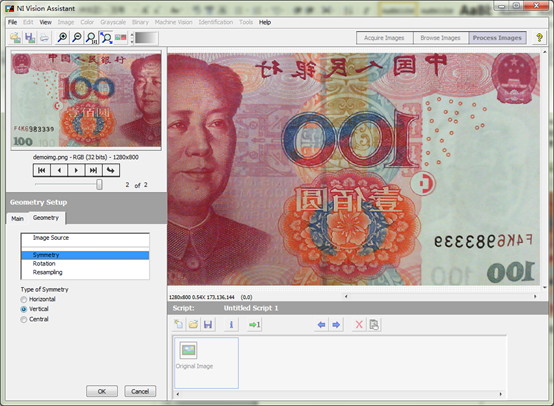Click the Zoom 1:1 magnifier icon
The image size is (554, 406).
pos(91,37)
